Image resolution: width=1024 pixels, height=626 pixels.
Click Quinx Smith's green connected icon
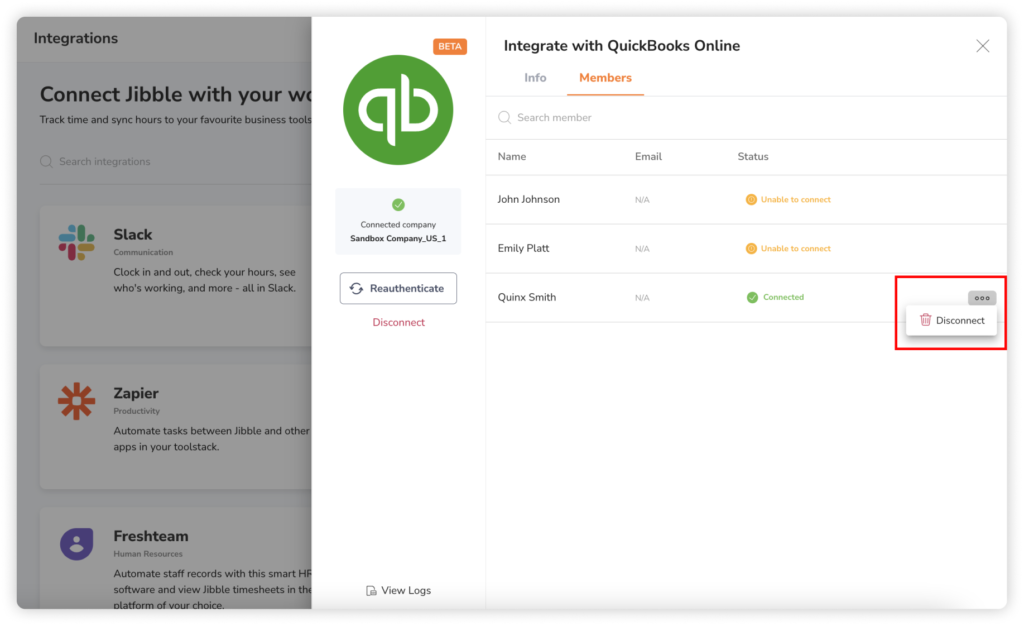tap(752, 298)
